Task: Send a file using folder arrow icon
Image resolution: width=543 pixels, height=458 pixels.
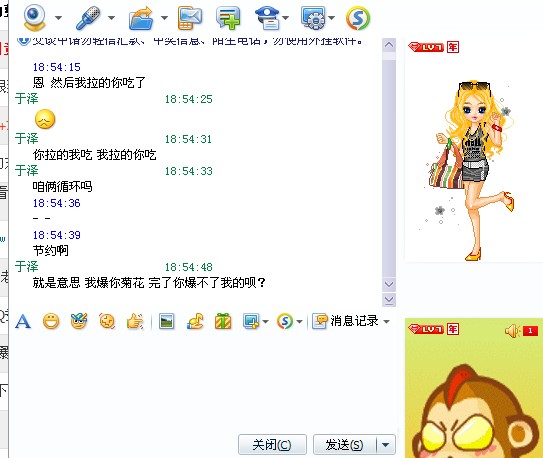Action: tap(141, 18)
